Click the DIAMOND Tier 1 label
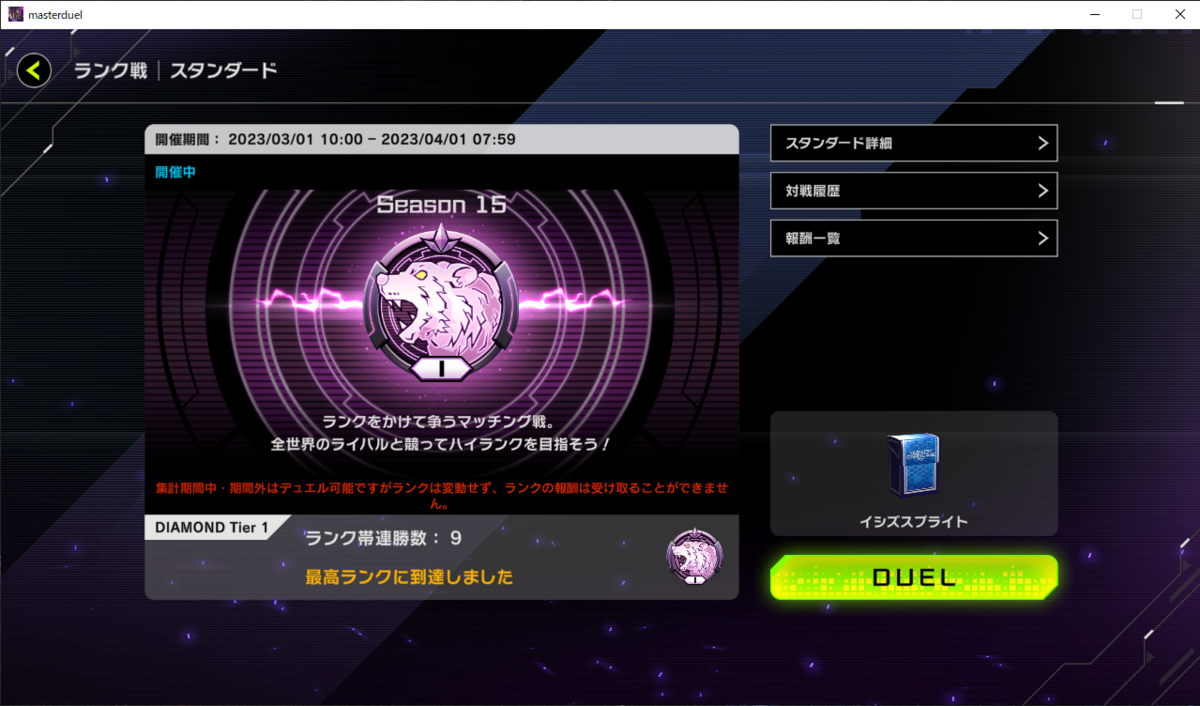The height and width of the screenshot is (706, 1200). [x=212, y=528]
